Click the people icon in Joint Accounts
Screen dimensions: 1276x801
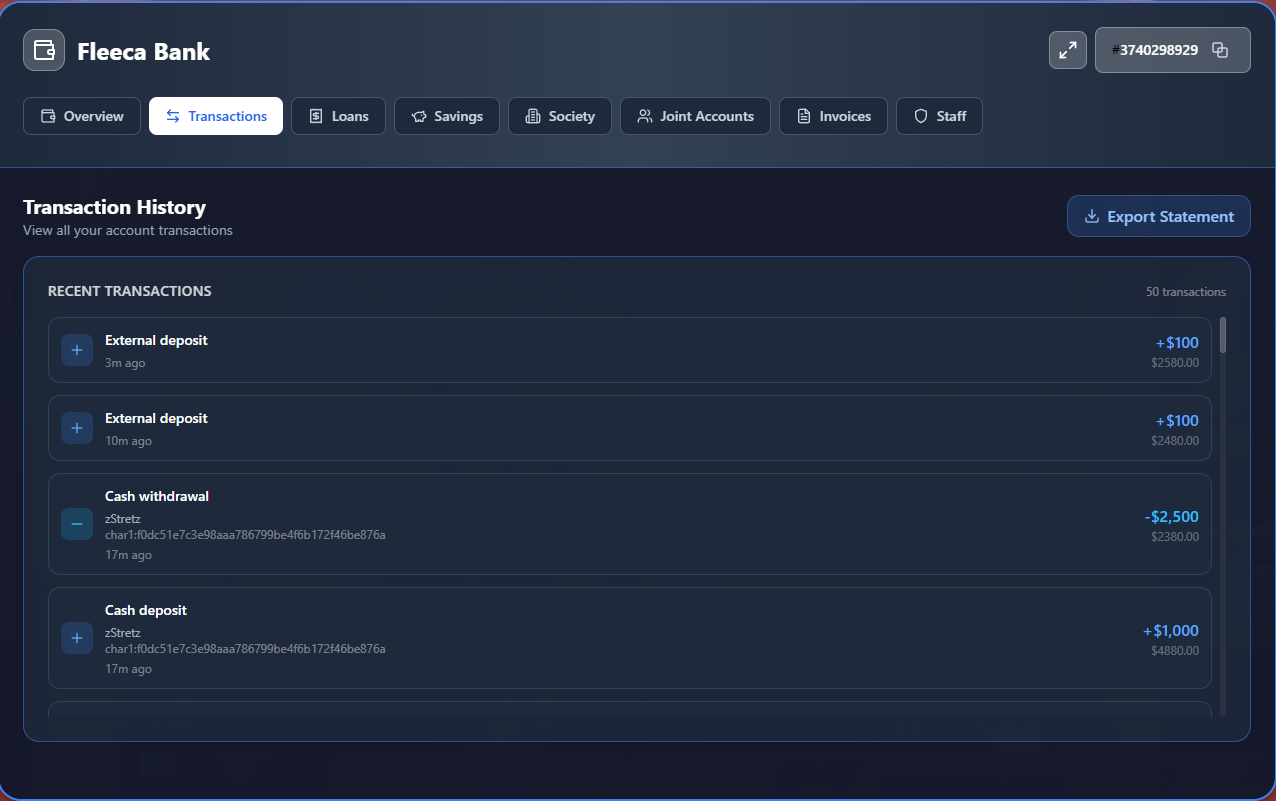[645, 116]
